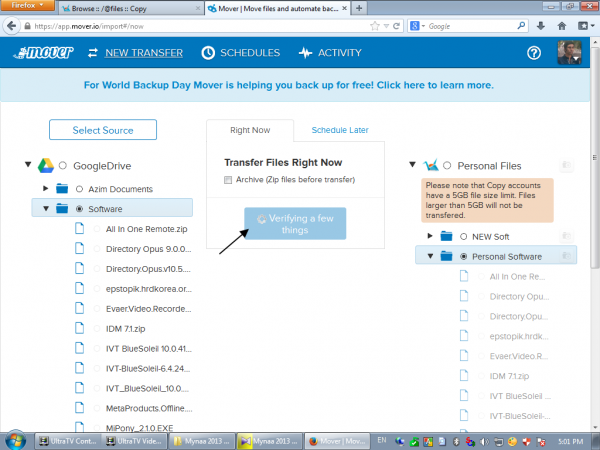
Task: Select the NEW Soft radio button
Action: 463,236
